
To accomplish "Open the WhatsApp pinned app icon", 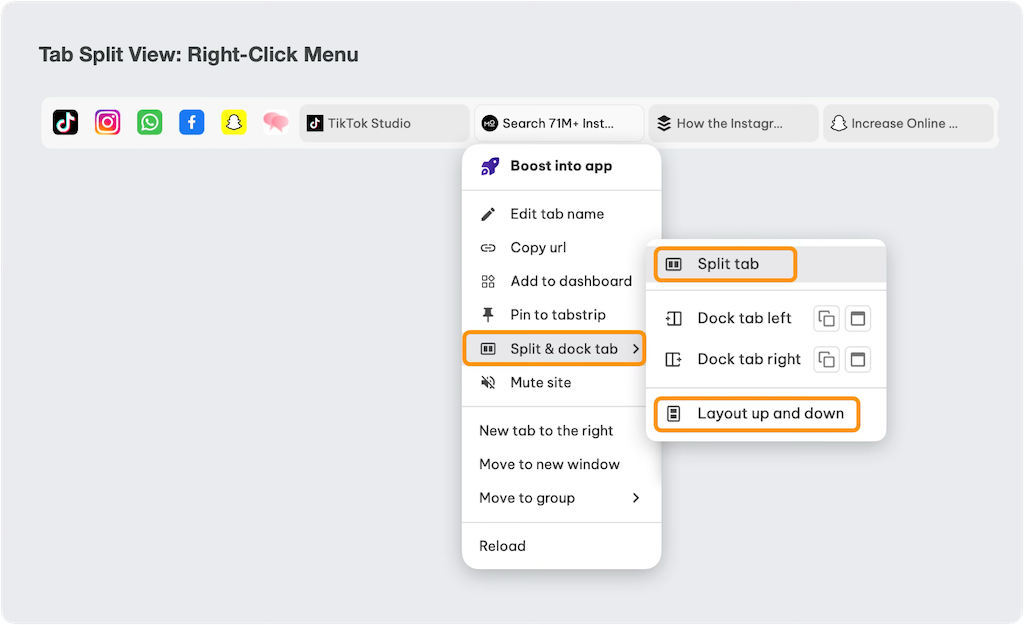I will [150, 123].
